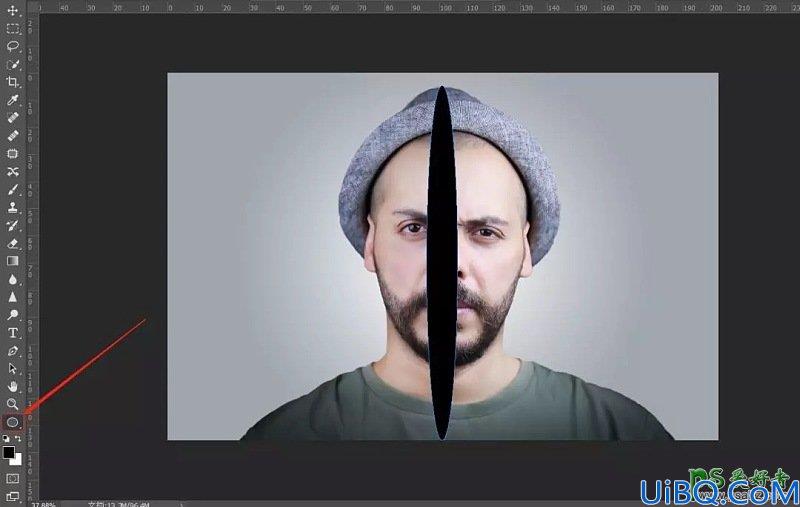Select the Eraser tool

[13, 243]
